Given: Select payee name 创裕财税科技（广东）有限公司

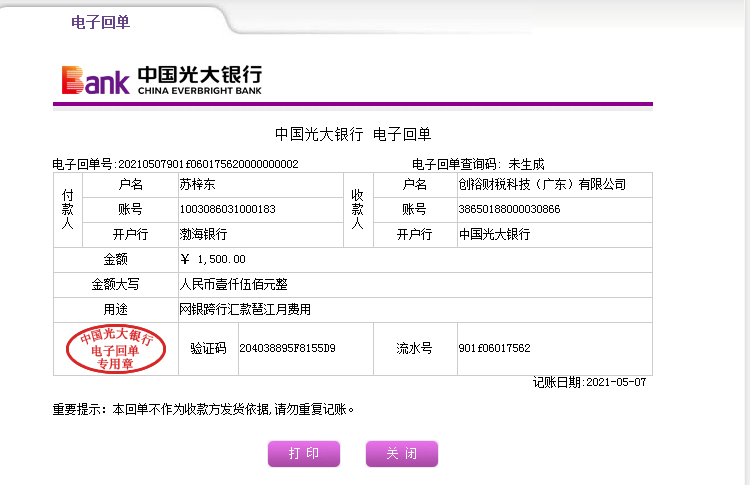Looking at the screenshot, I should point(542,184).
